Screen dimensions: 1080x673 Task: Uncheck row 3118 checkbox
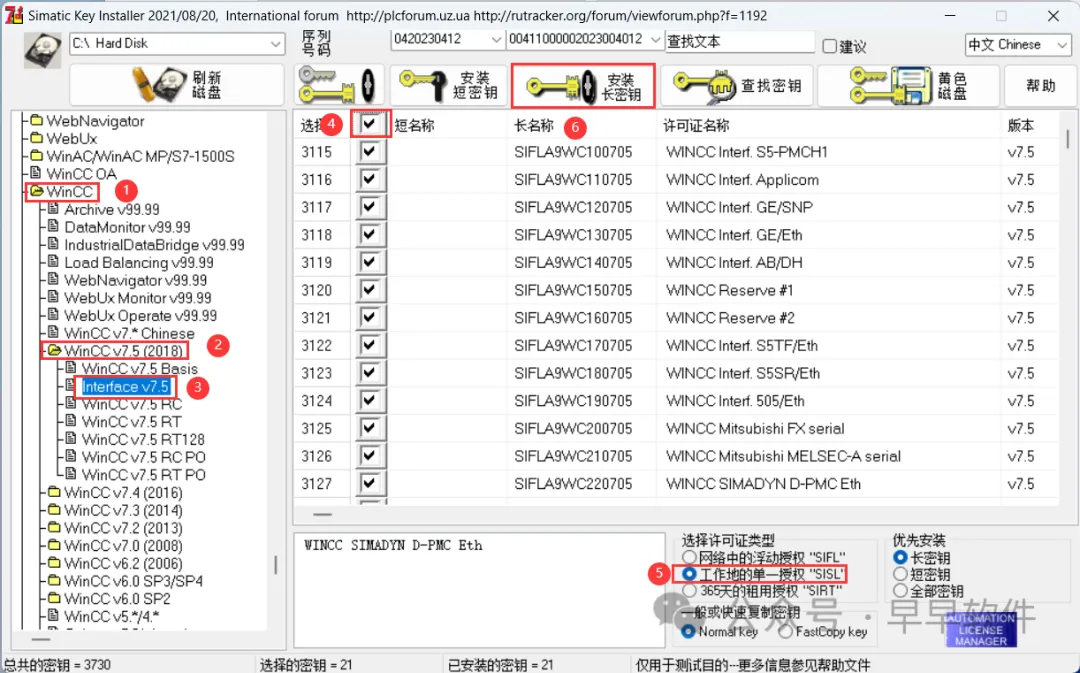coord(370,234)
